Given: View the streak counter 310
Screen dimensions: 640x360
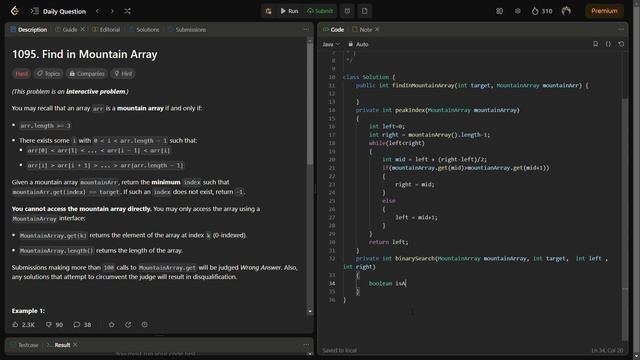Looking at the screenshot, I should click(542, 11).
